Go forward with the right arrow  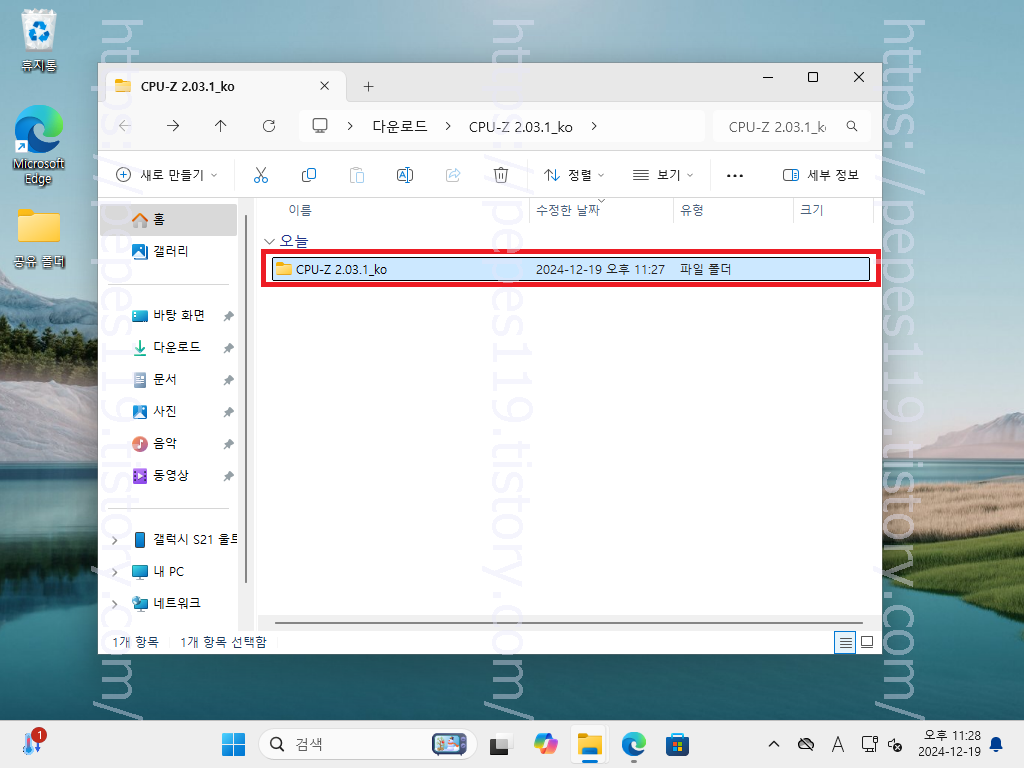click(173, 126)
